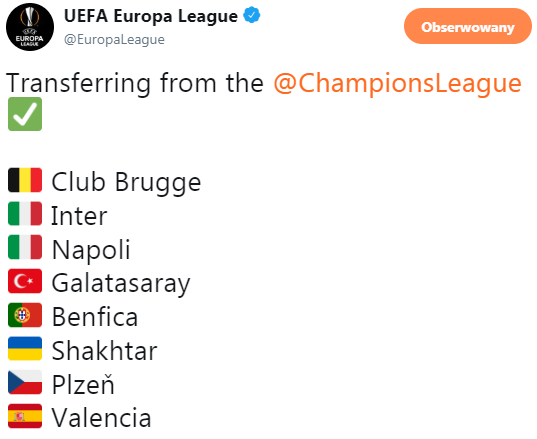Open the @ChampionsLeague mention link
Screen dimensions: 537x439
(x=397, y=83)
